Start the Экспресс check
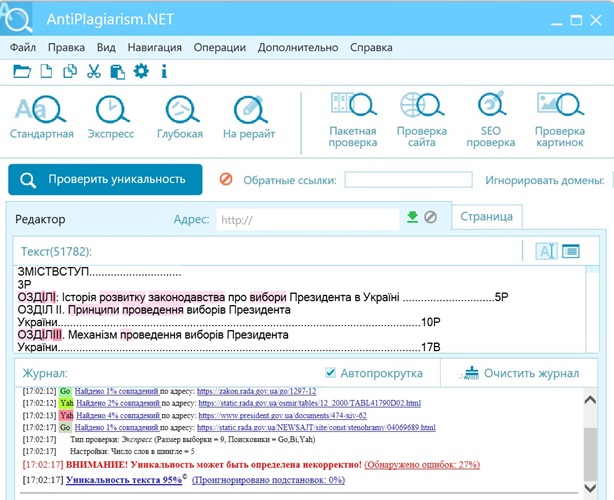This screenshot has height=500, width=614. 111,117
